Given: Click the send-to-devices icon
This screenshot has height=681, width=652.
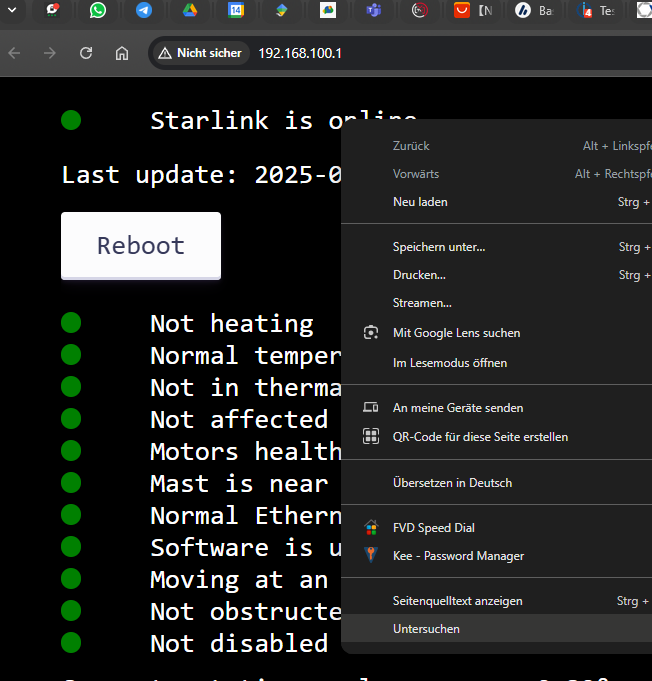Looking at the screenshot, I should coord(371,407).
